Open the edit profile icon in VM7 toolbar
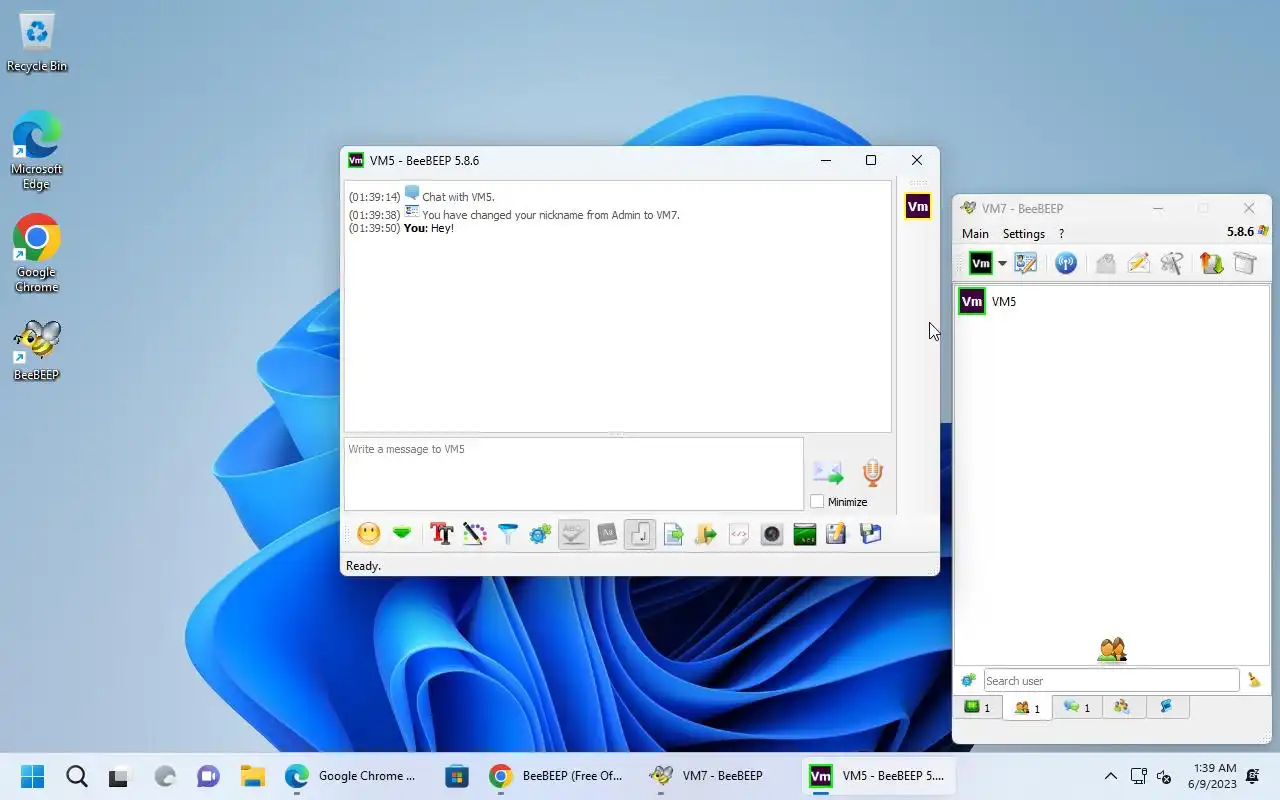The image size is (1280, 800). pyautogui.click(x=1026, y=263)
